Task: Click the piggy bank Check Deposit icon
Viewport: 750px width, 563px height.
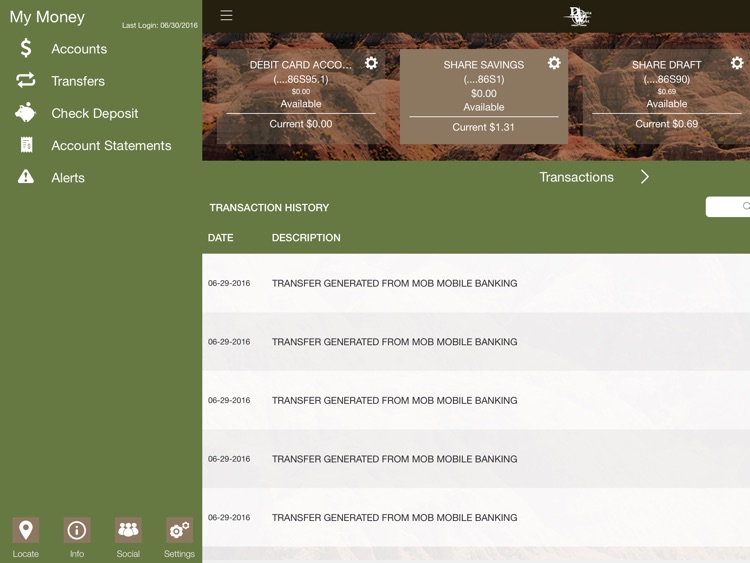Action: [x=26, y=113]
